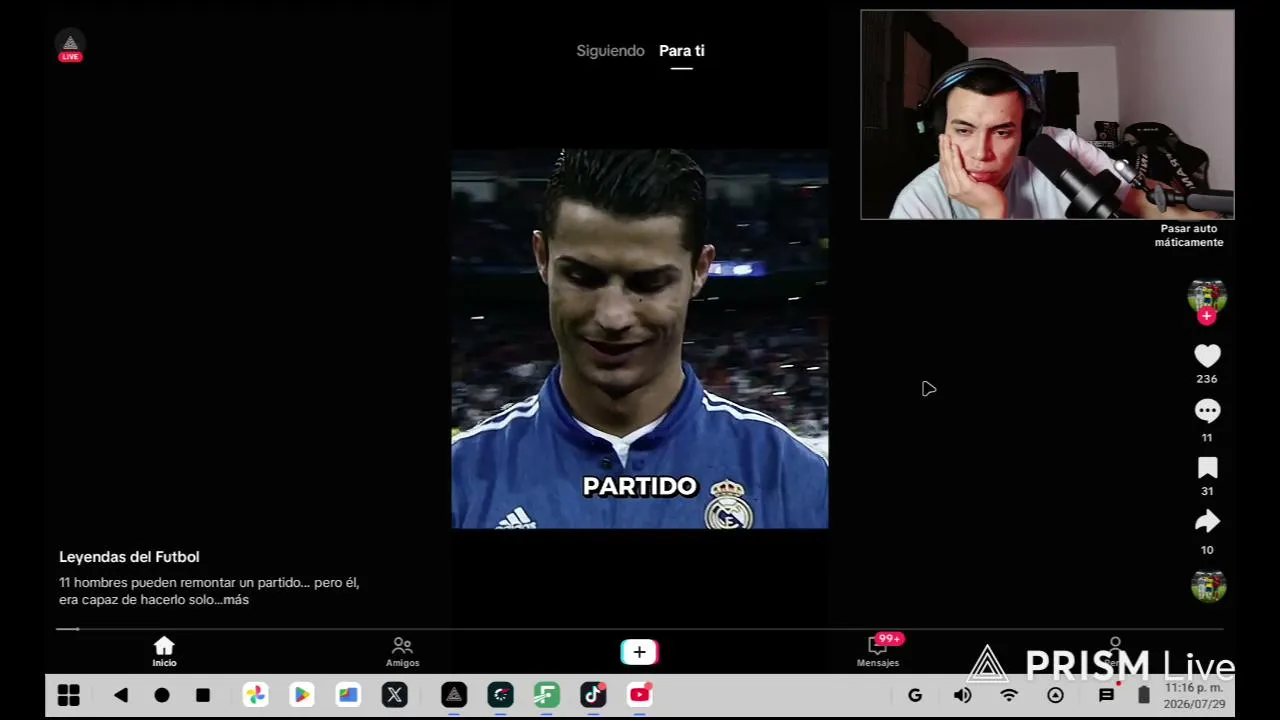This screenshot has width=1280, height=720.
Task: Launch Google Play Store from the taskbar
Action: (x=302, y=695)
